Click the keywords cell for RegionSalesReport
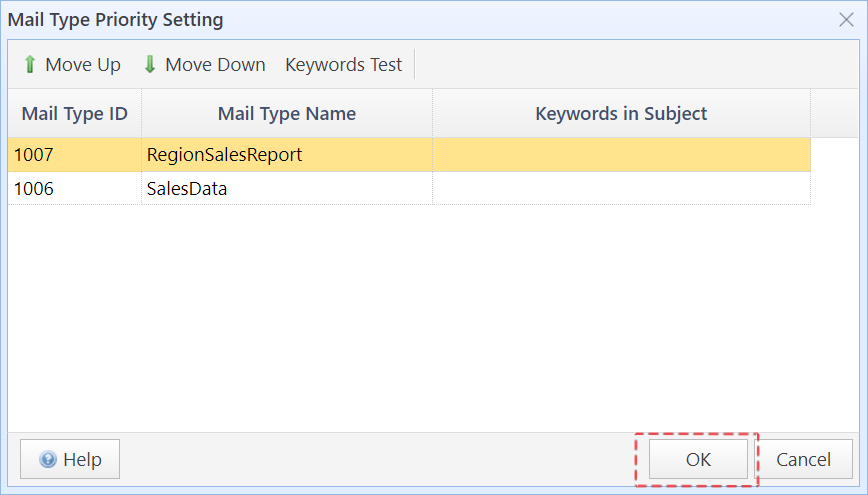 click(x=621, y=155)
